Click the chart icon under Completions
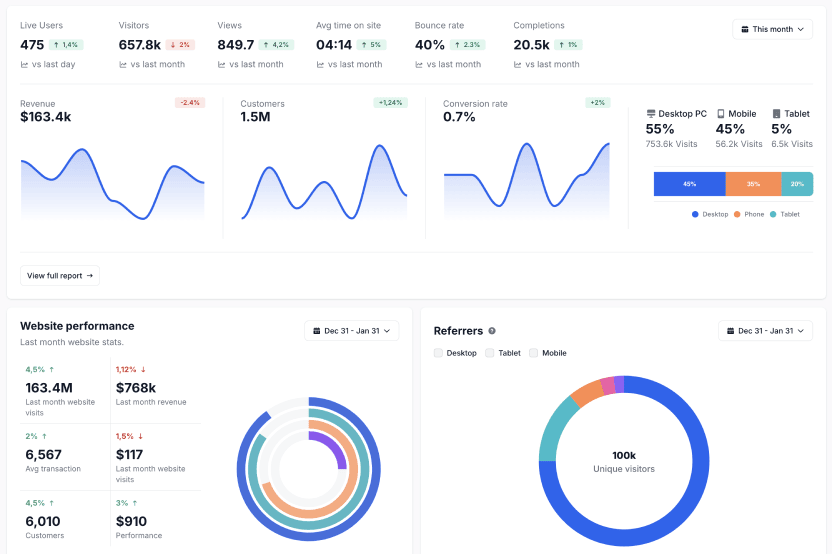832x554 pixels. coord(517,65)
